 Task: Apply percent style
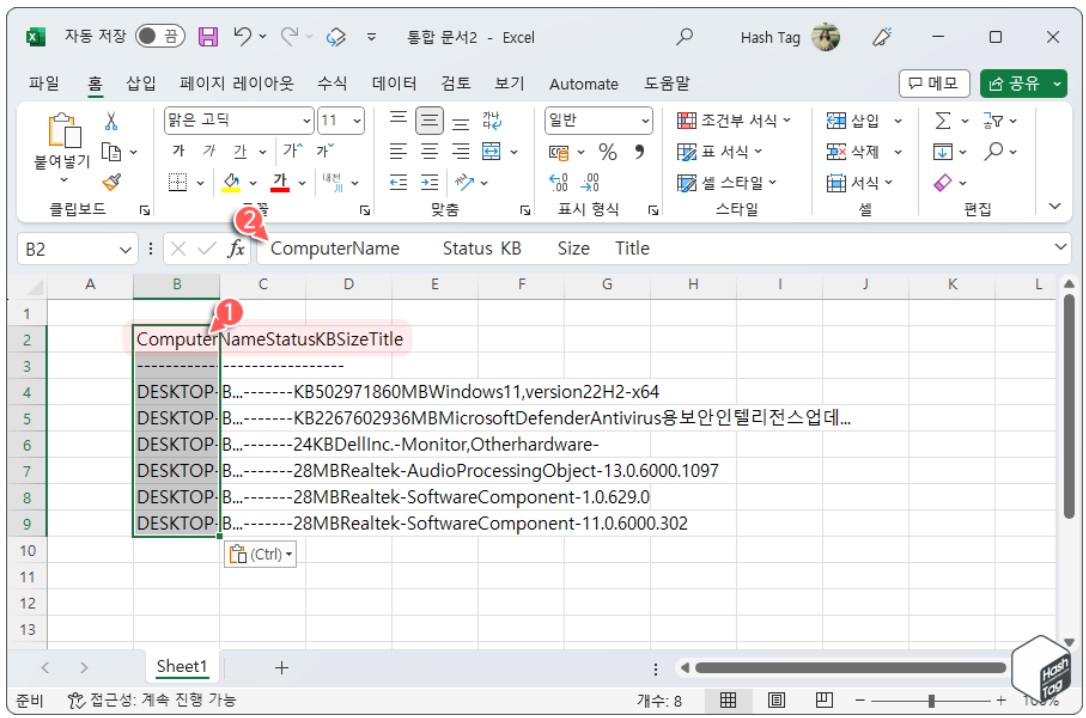pyautogui.click(x=608, y=152)
